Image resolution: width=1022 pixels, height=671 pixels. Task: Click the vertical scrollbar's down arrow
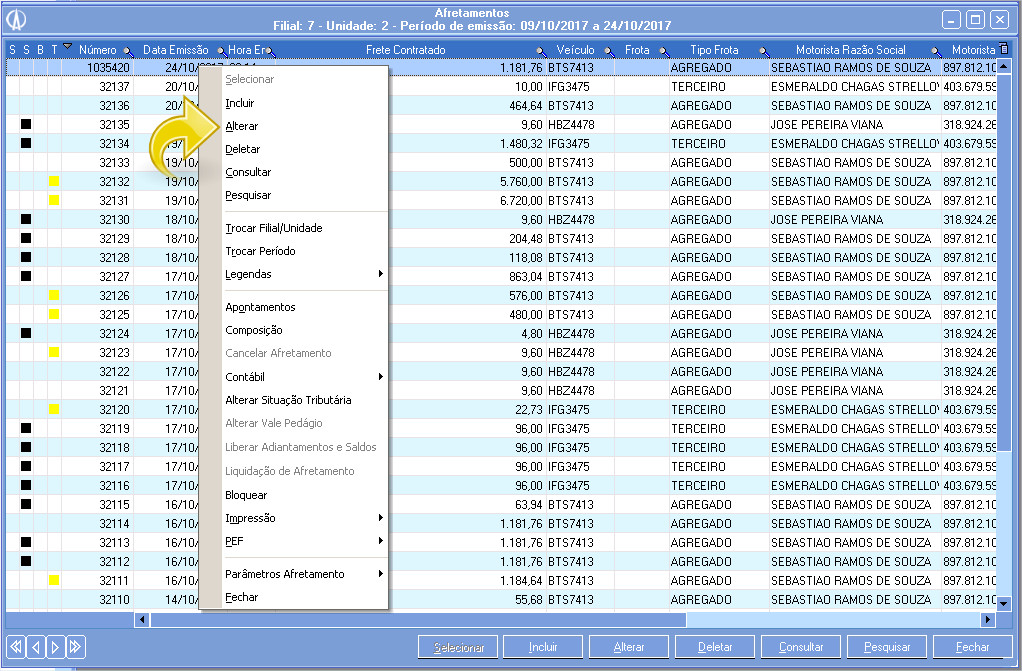tap(1005, 603)
